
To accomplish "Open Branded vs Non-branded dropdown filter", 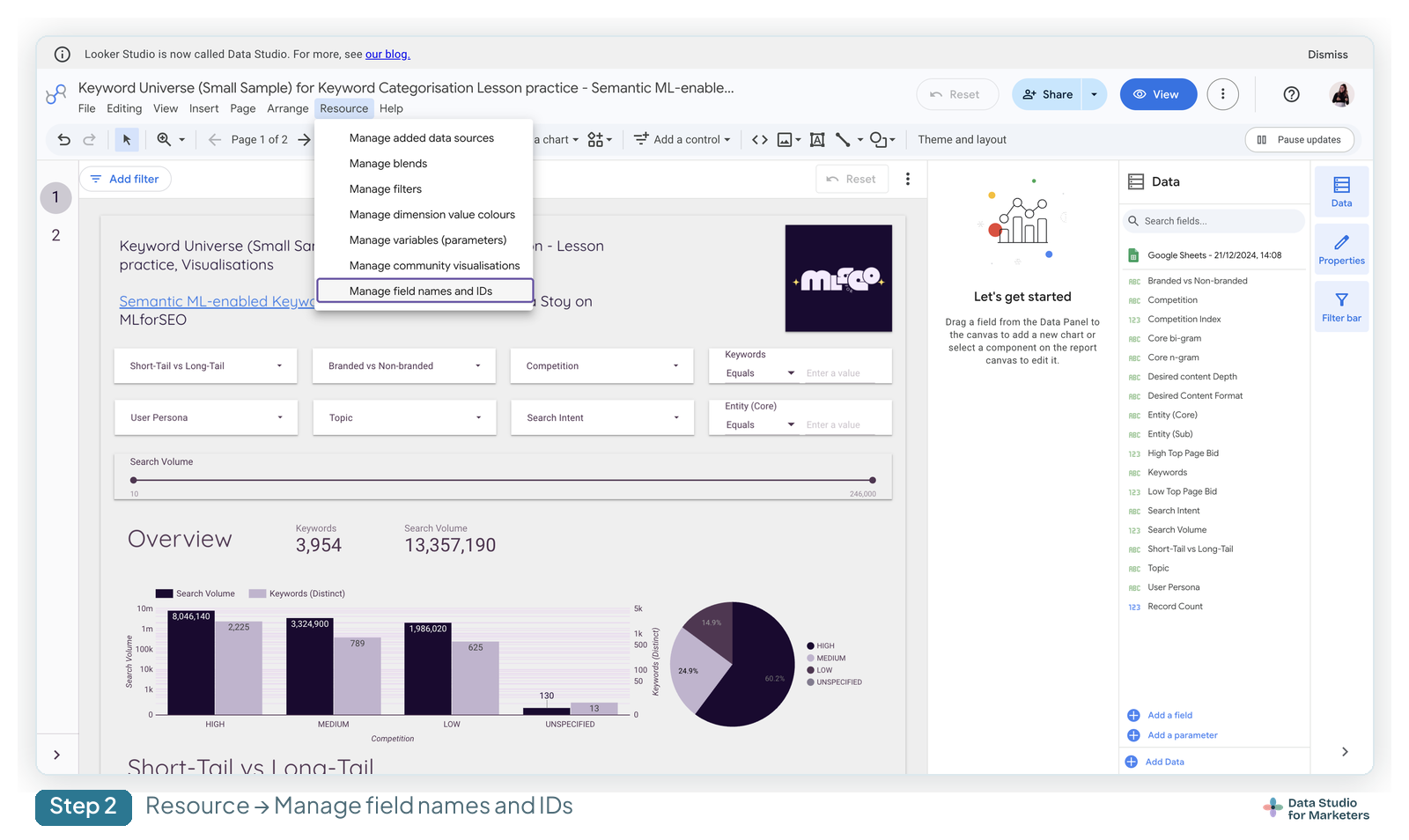I will 404,365.
